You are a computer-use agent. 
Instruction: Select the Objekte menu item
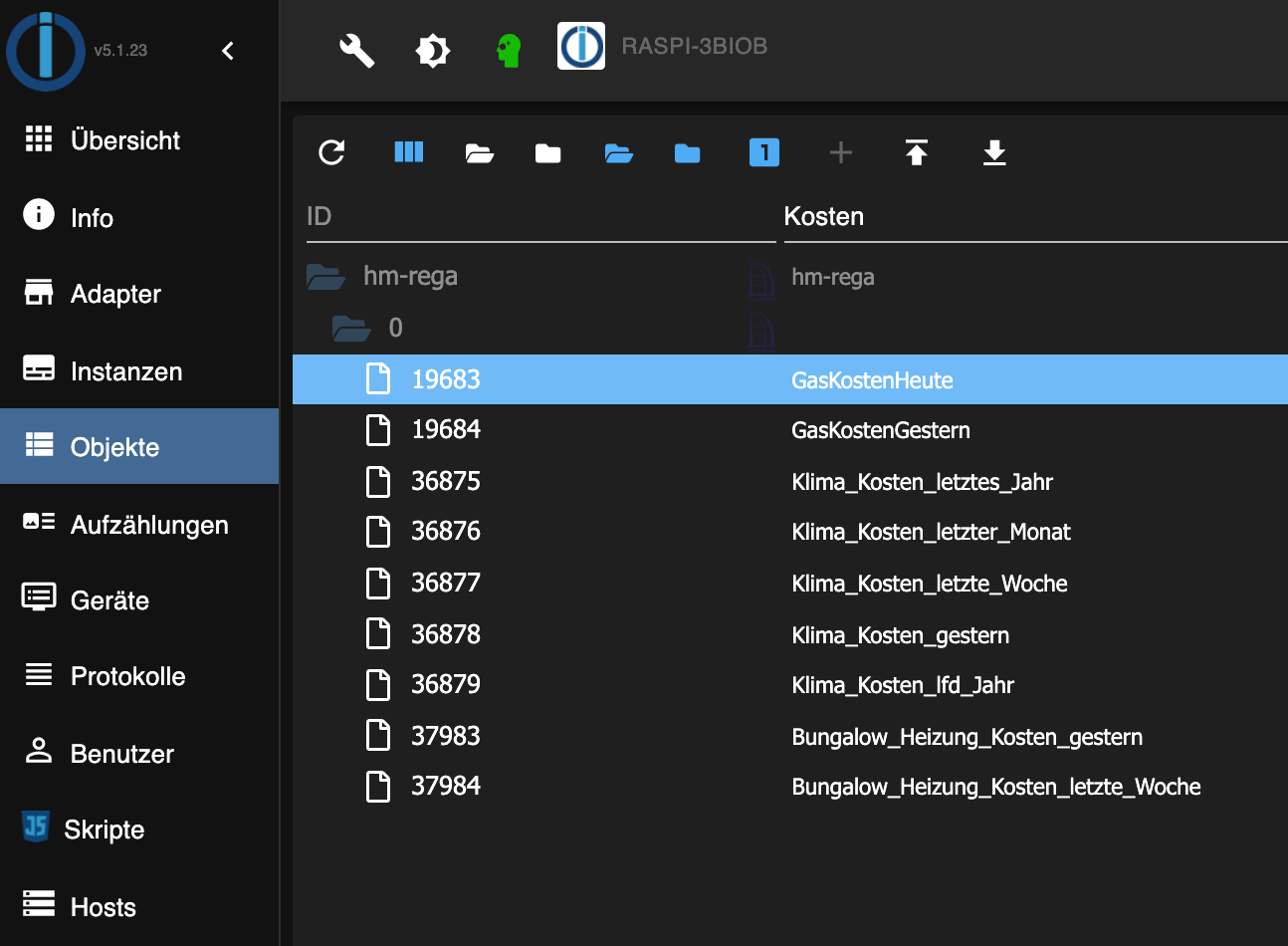pyautogui.click(x=139, y=446)
